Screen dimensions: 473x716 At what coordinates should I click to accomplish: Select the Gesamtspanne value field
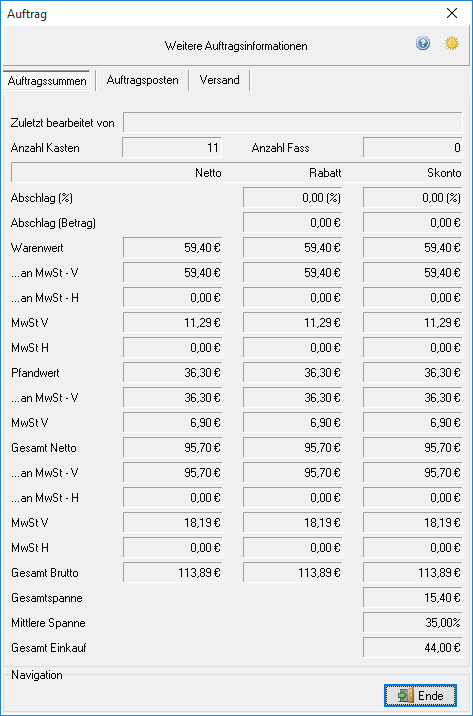pyautogui.click(x=413, y=598)
